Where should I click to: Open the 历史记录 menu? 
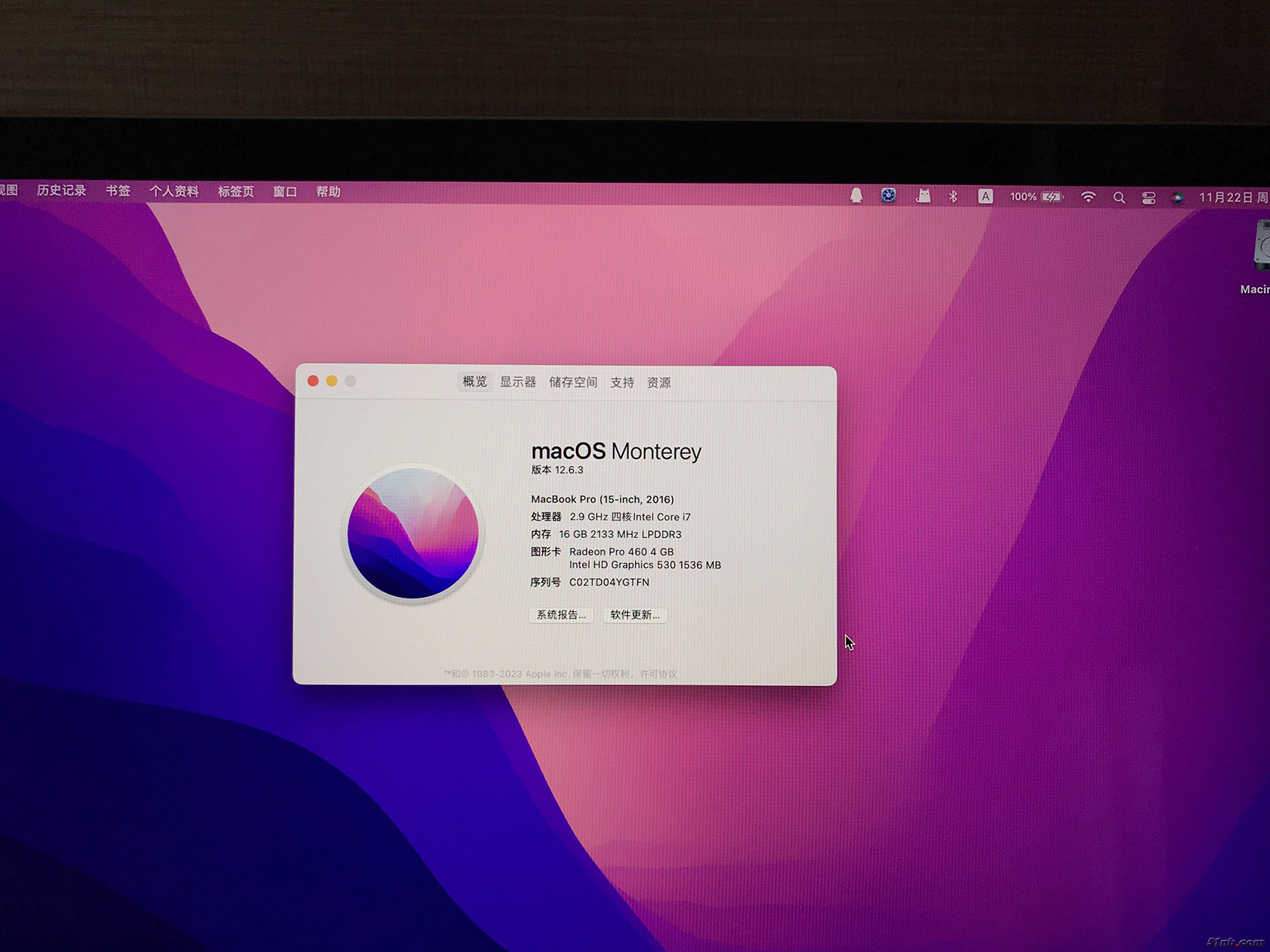tap(61, 190)
